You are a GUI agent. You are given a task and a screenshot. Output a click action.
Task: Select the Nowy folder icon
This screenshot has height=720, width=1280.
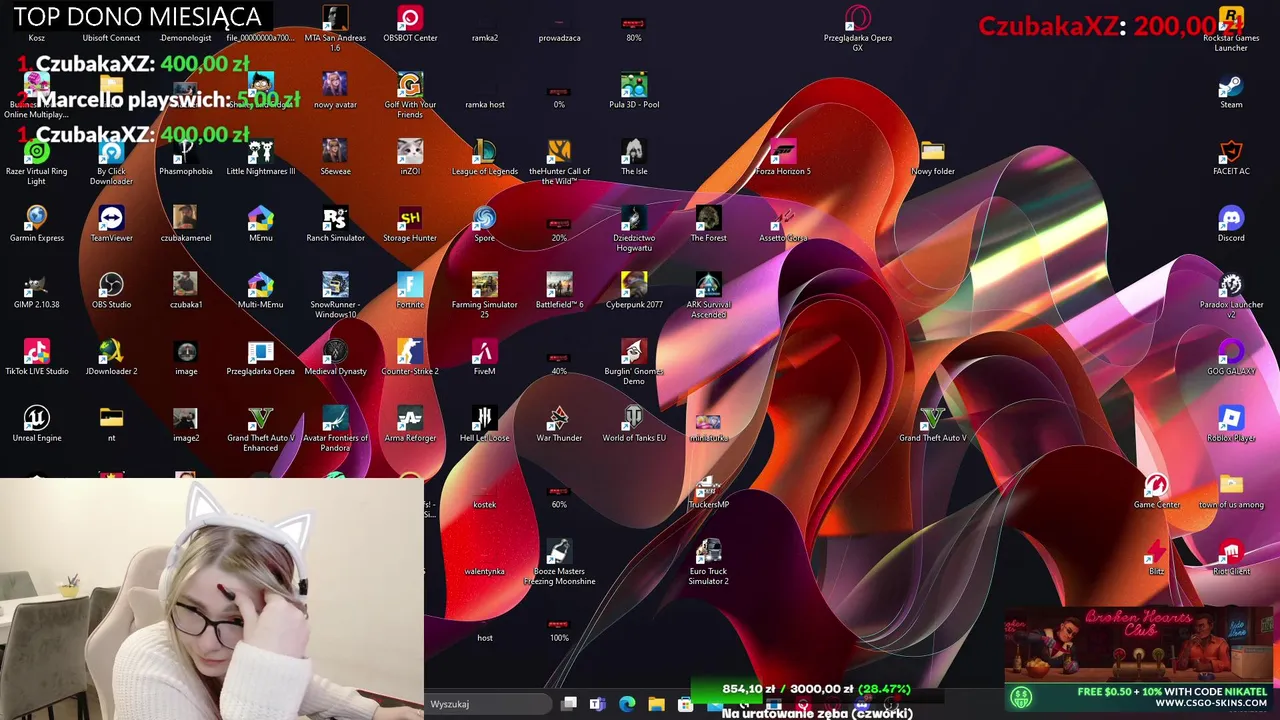pyautogui.click(x=933, y=152)
